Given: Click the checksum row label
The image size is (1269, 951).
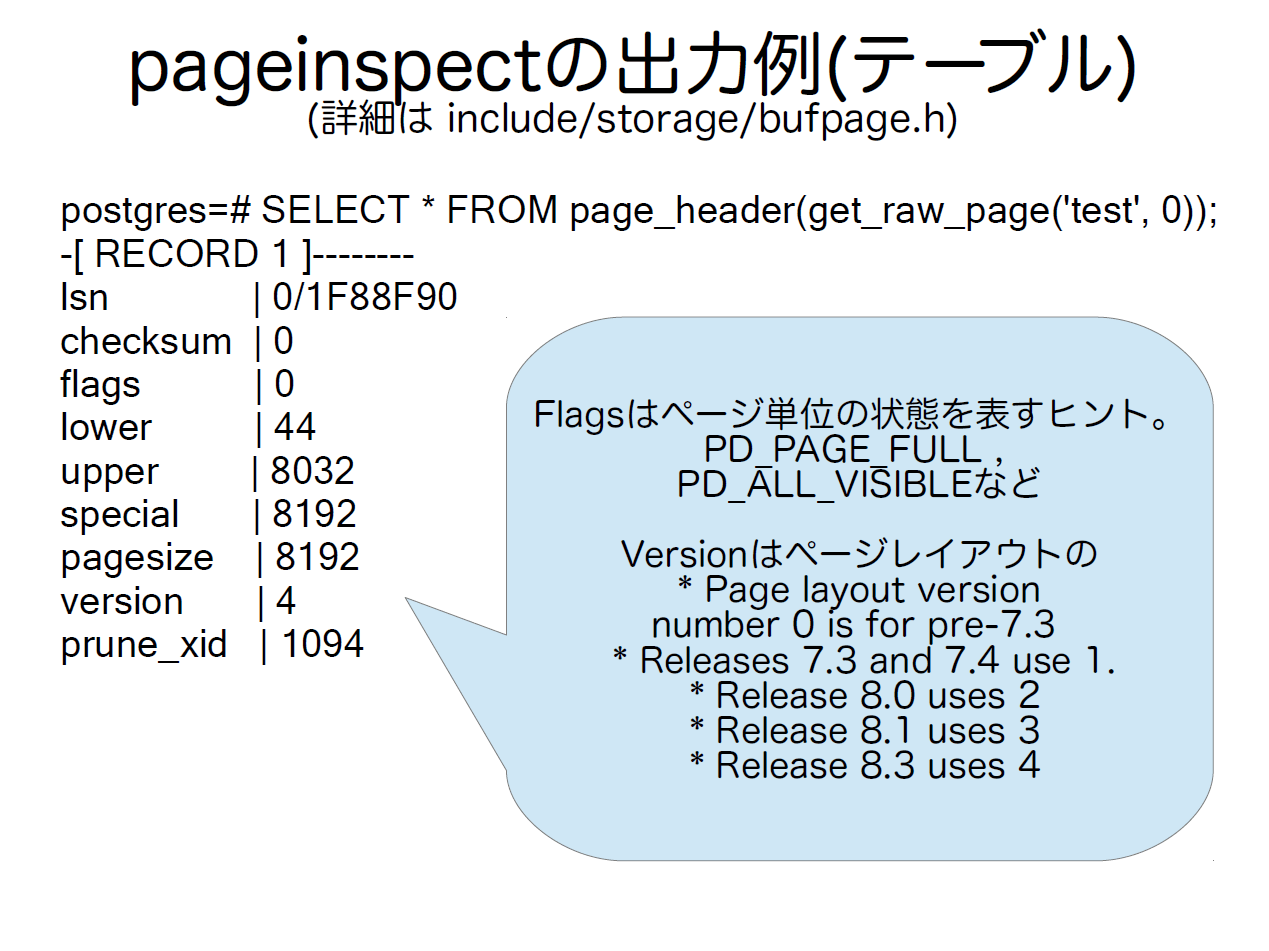Looking at the screenshot, I should [x=146, y=342].
